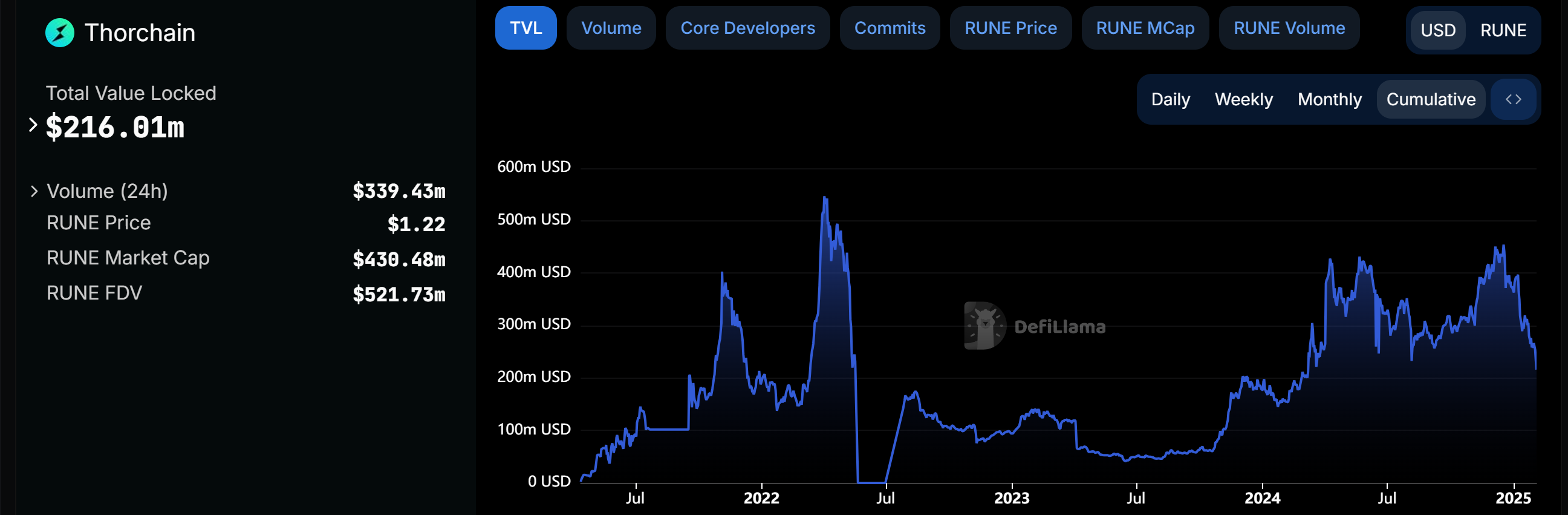Enable the RUNE Volume chart metric
1568x515 pixels.
[1289, 28]
